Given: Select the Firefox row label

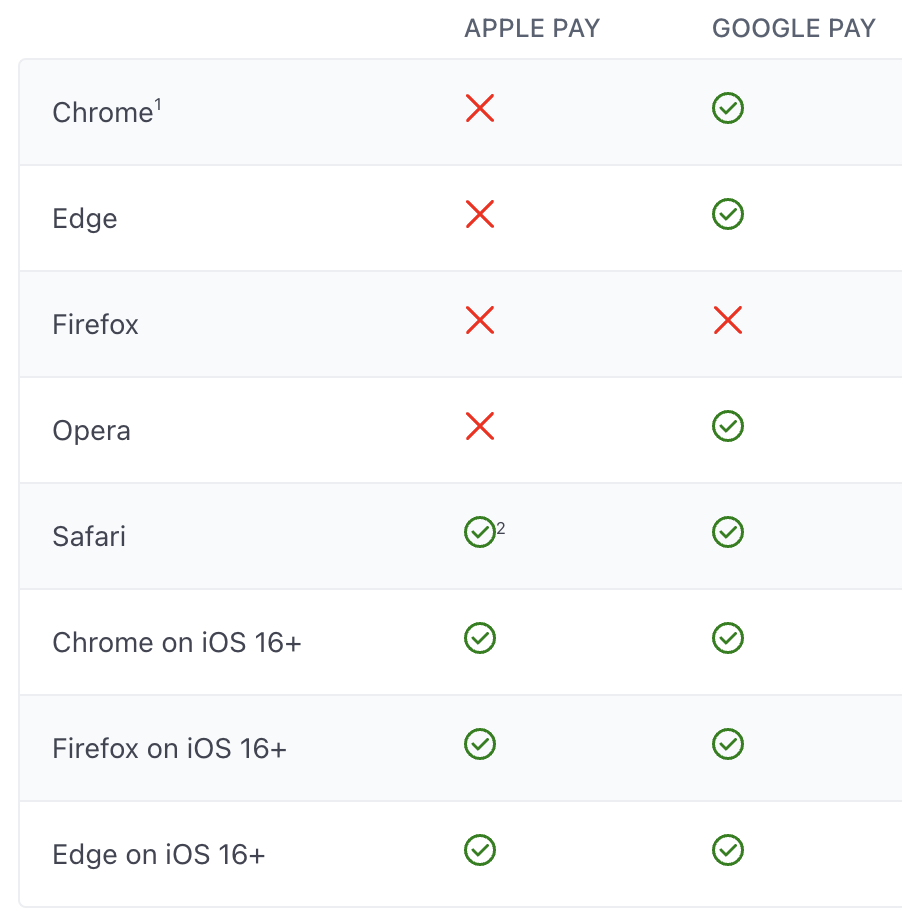Looking at the screenshot, I should [95, 324].
